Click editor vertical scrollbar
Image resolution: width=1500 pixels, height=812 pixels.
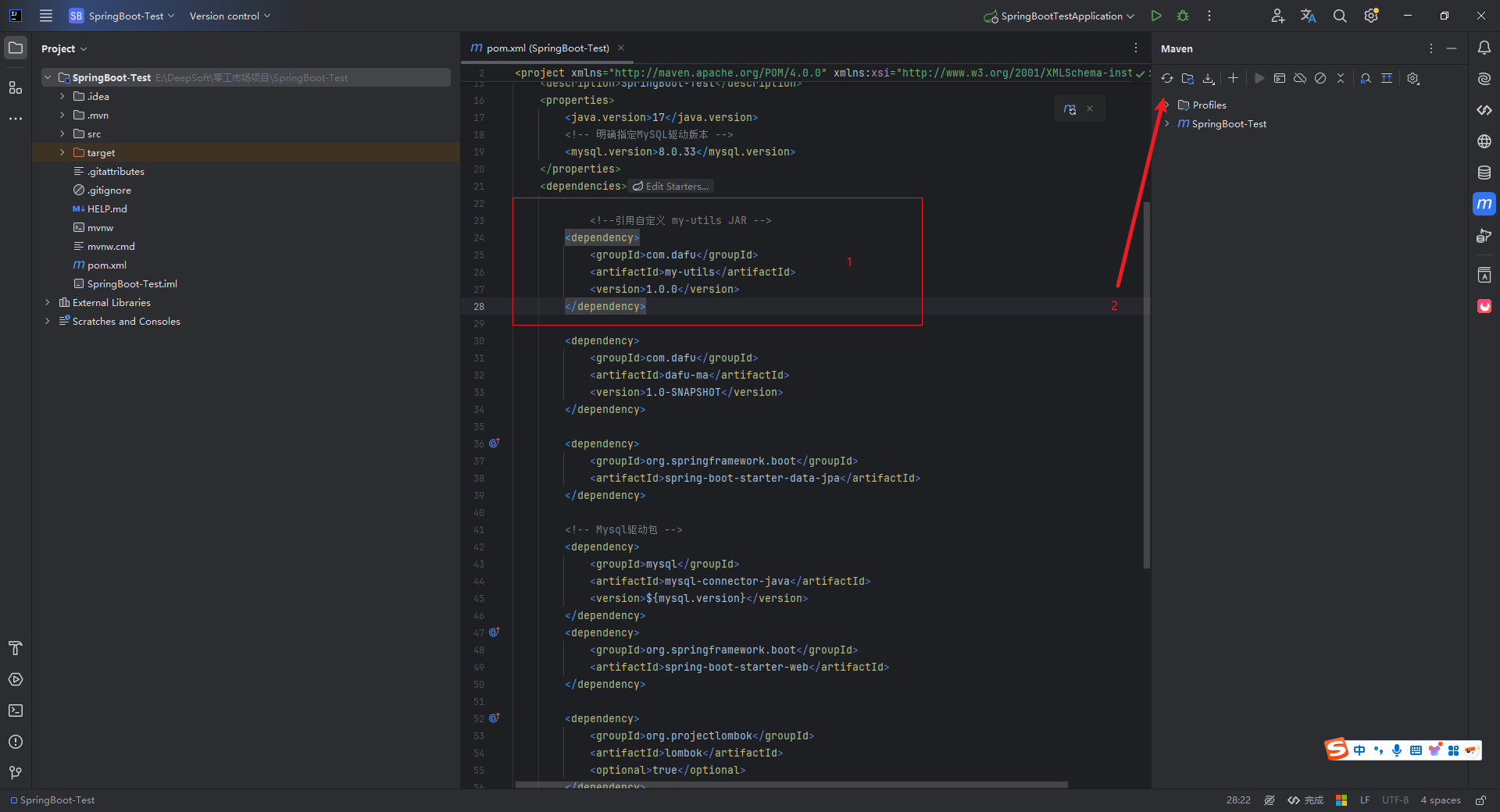[x=1147, y=385]
